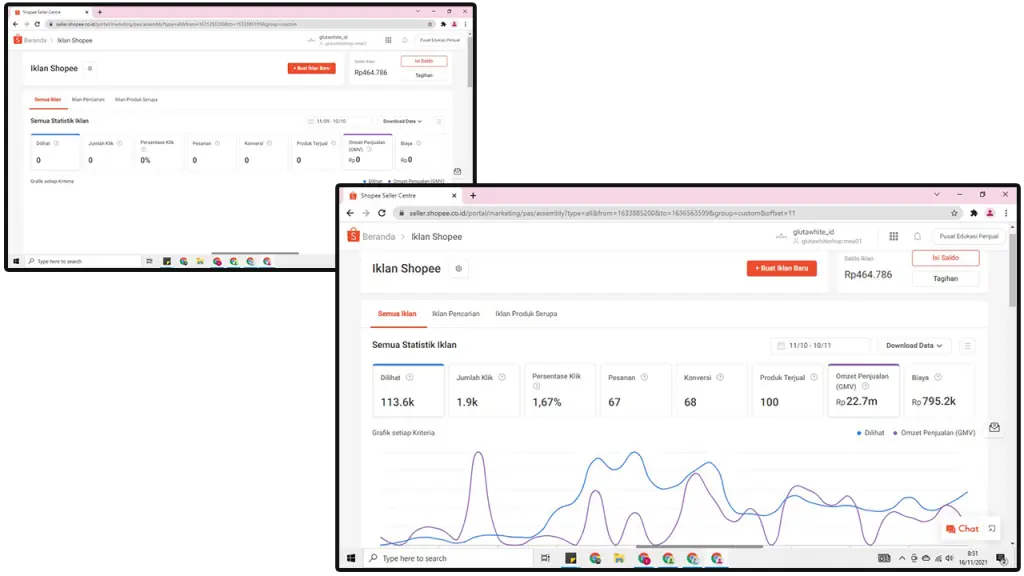Viewport: 1024px width, 576px height.
Task: Open Chrome three-dot menu in front window
Action: [1006, 213]
